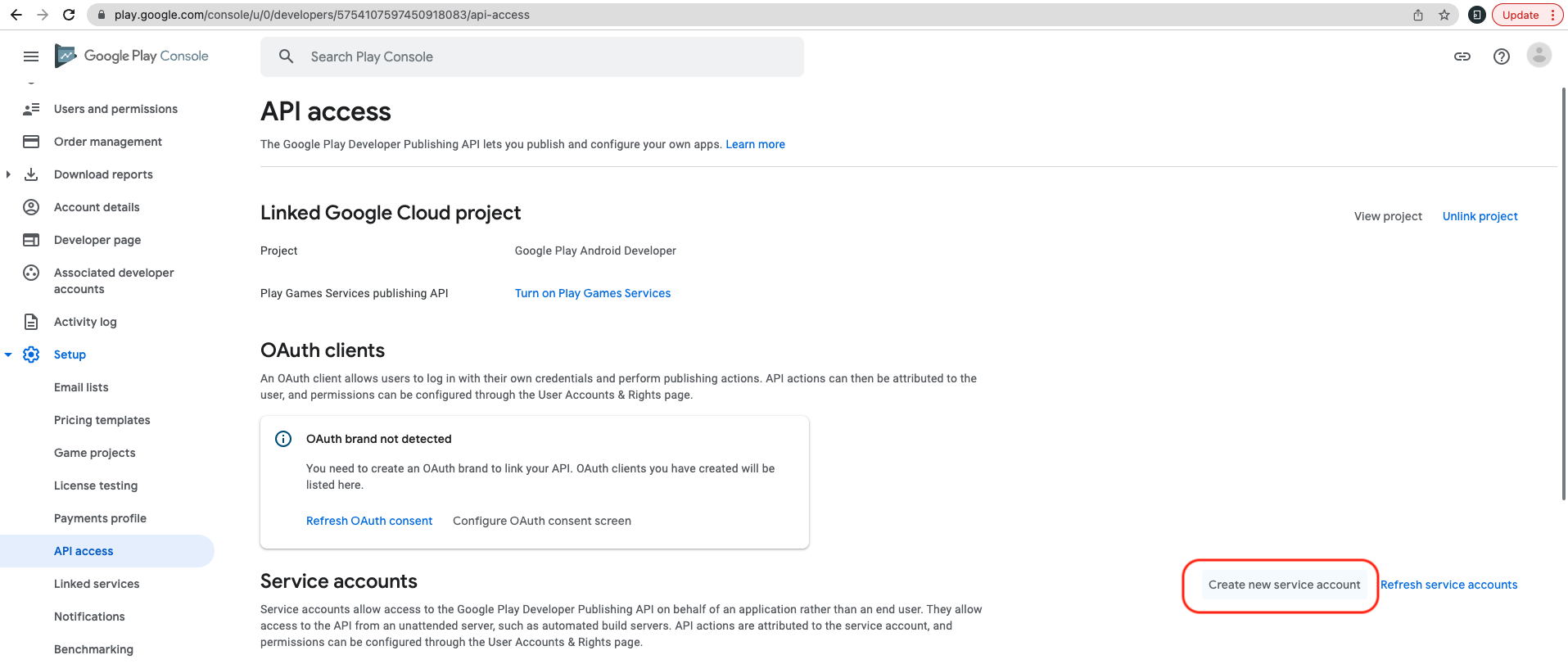This screenshot has height=664, width=1568.
Task: Click the Account details person icon
Action: point(31,207)
